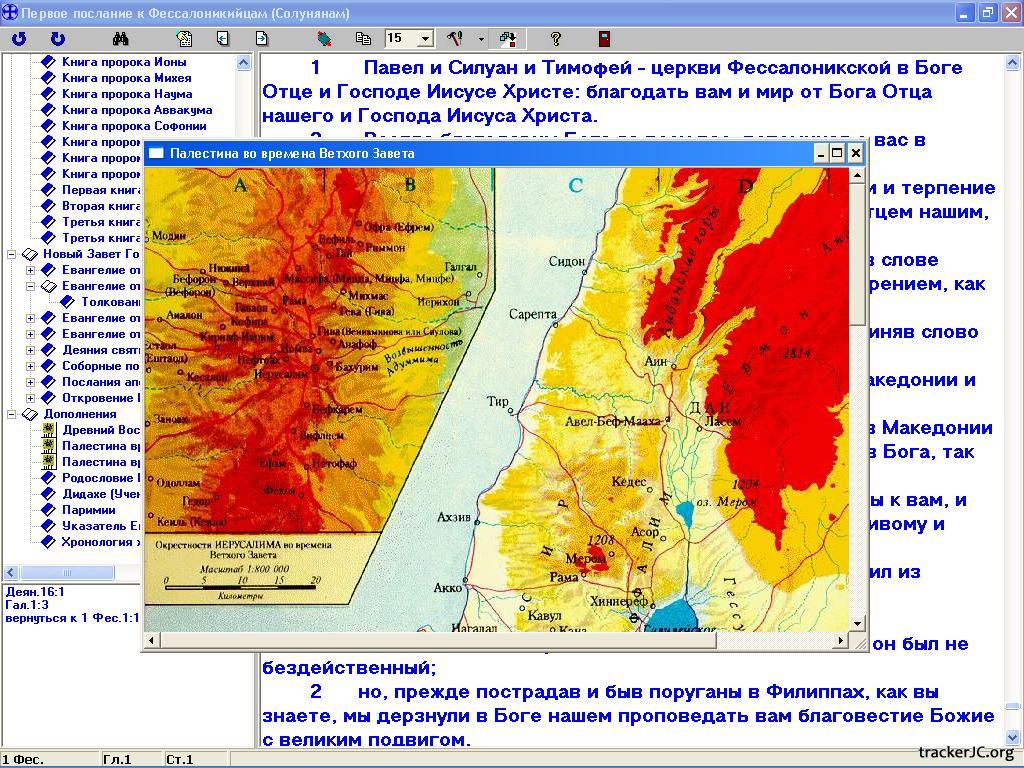Select Книга пророка Ионы in tree
The height and width of the screenshot is (768, 1024).
coord(125,62)
